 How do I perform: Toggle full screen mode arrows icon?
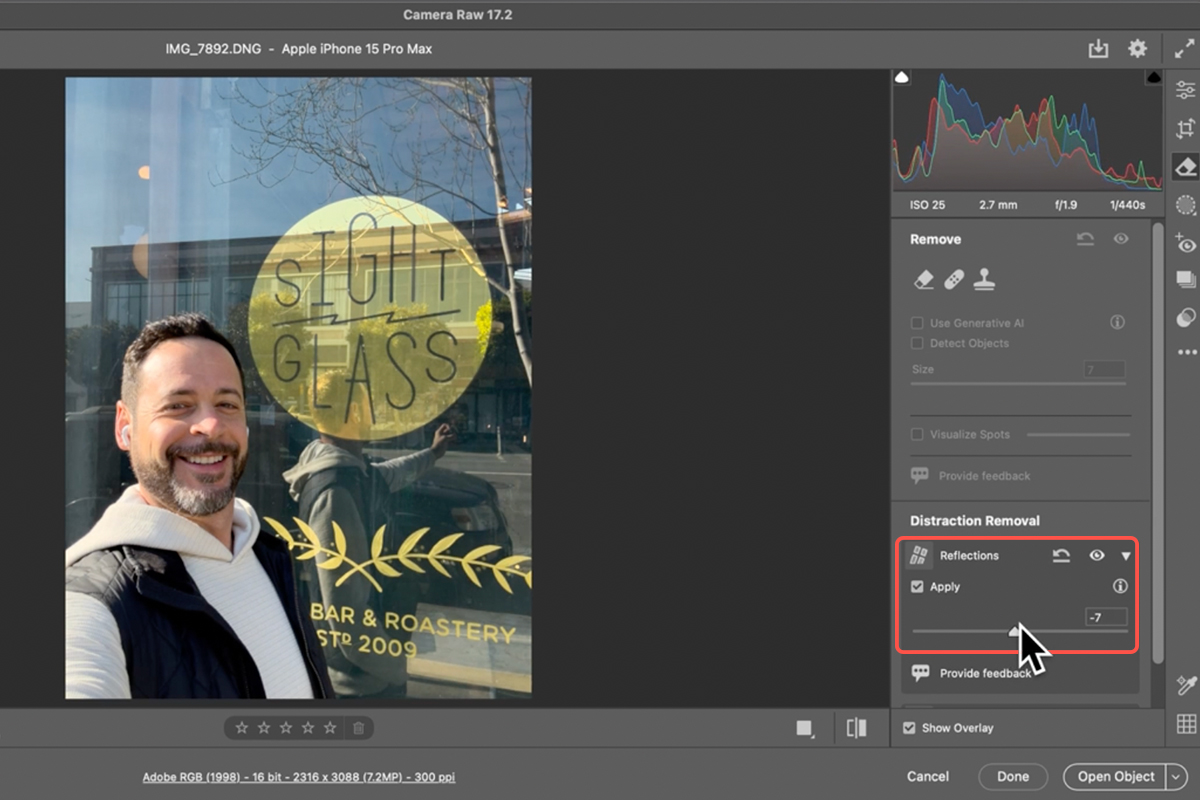[x=1184, y=49]
